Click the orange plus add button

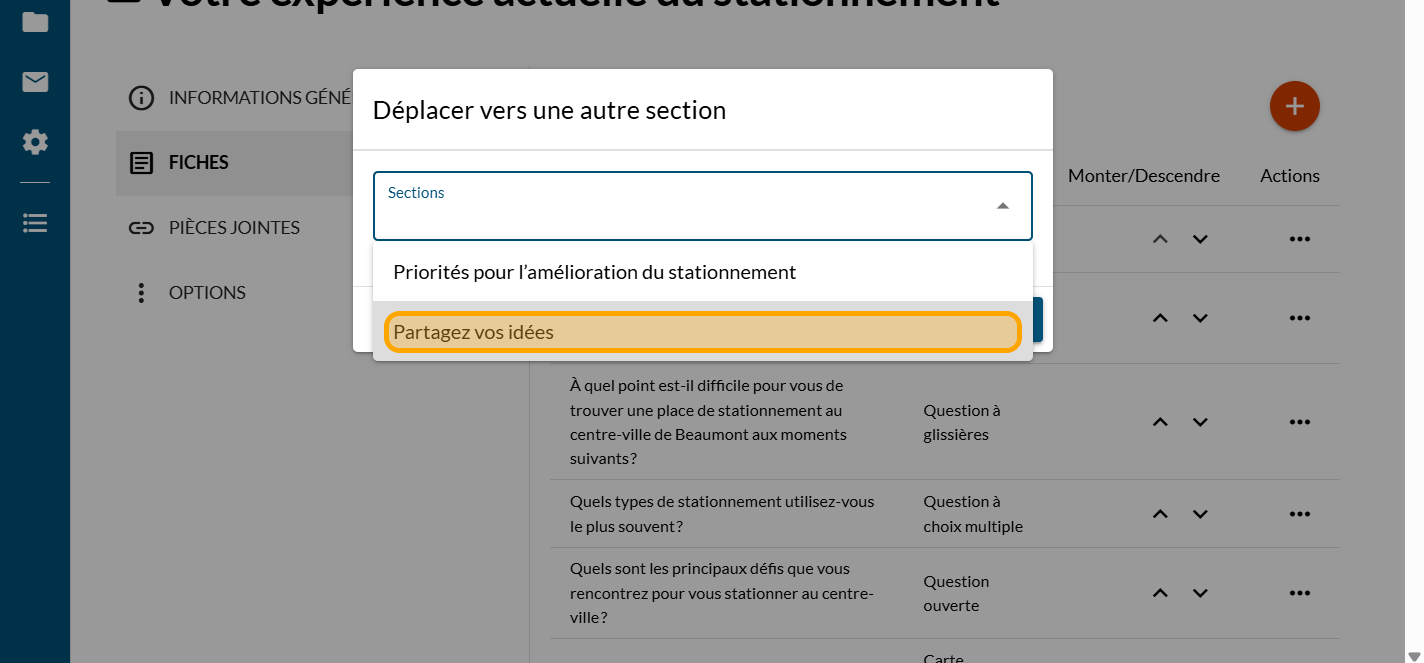coord(1294,106)
